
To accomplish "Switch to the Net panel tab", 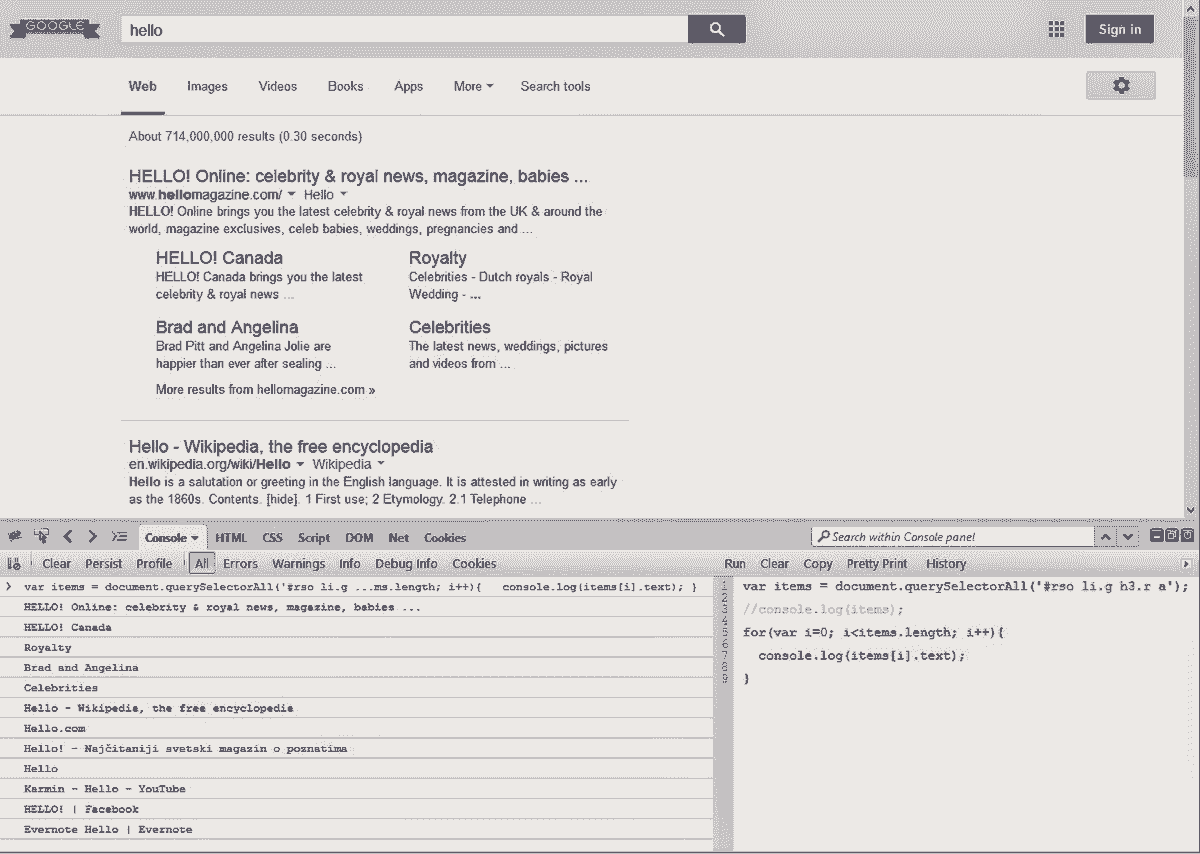I will [x=399, y=537].
